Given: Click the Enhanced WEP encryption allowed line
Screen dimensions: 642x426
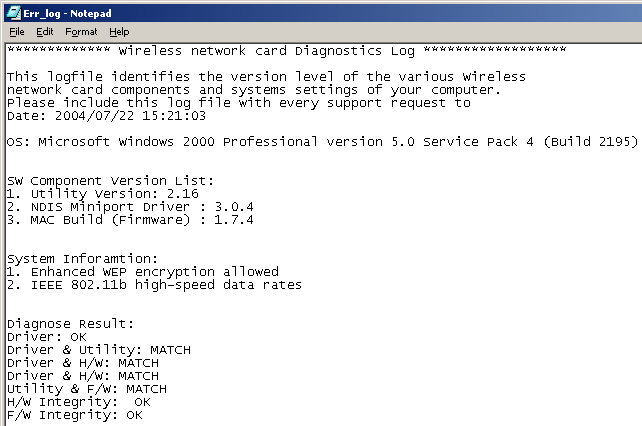Looking at the screenshot, I should pos(142,271).
